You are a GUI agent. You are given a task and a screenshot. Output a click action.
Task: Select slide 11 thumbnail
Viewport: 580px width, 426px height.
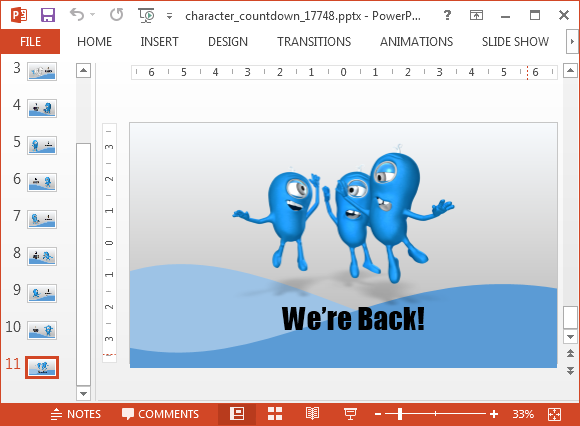(42, 367)
